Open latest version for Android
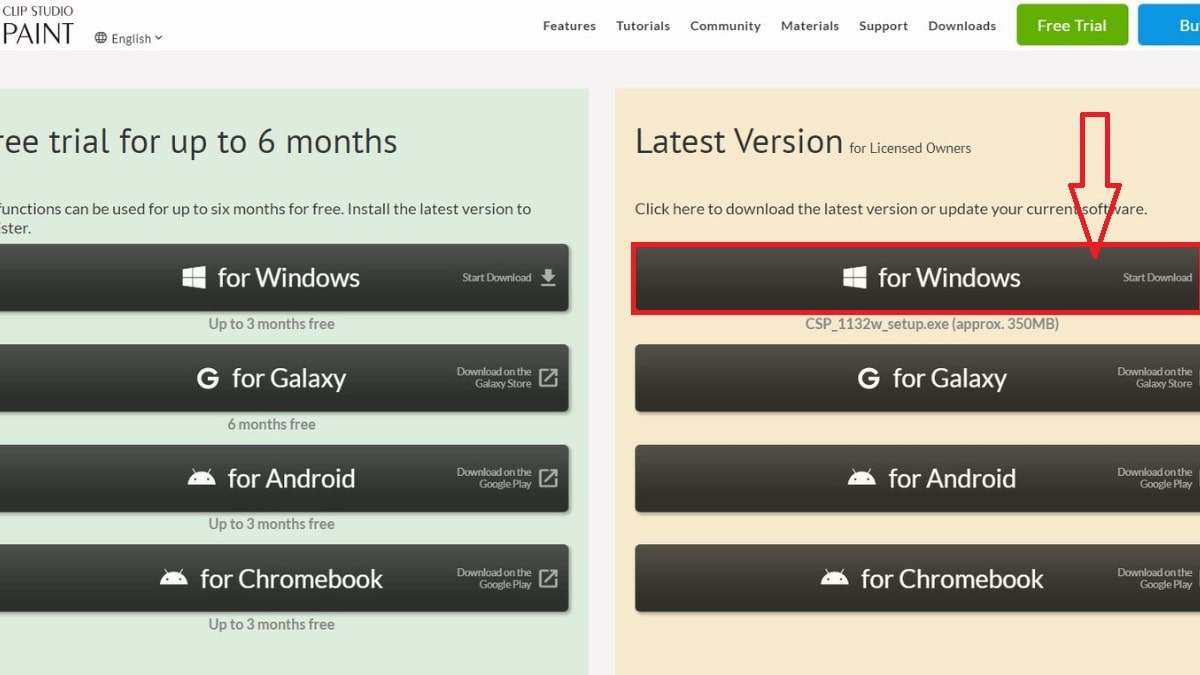 (917, 478)
